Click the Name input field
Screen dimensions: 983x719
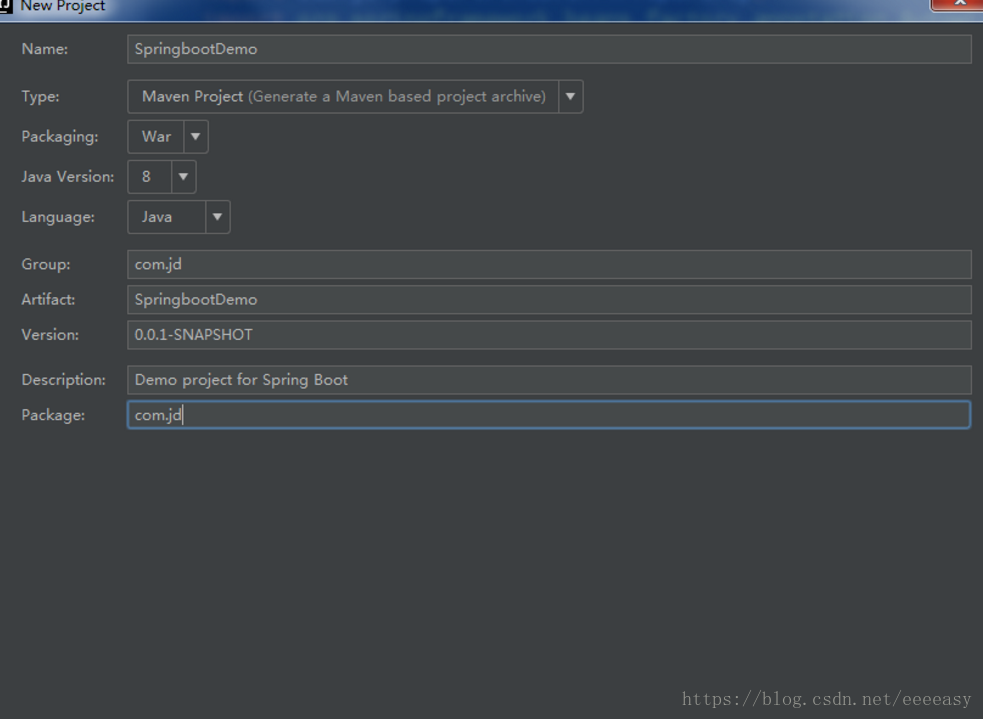(549, 49)
